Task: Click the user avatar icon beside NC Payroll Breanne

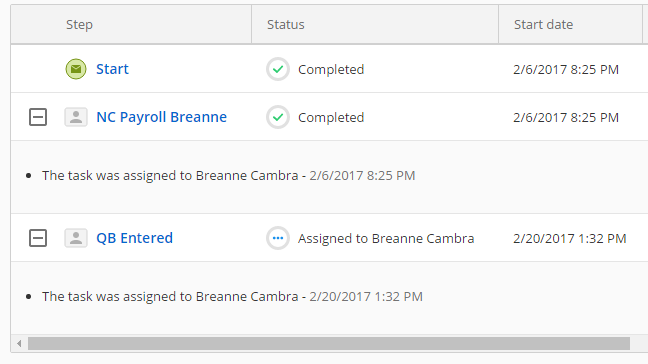Action: 76,117
